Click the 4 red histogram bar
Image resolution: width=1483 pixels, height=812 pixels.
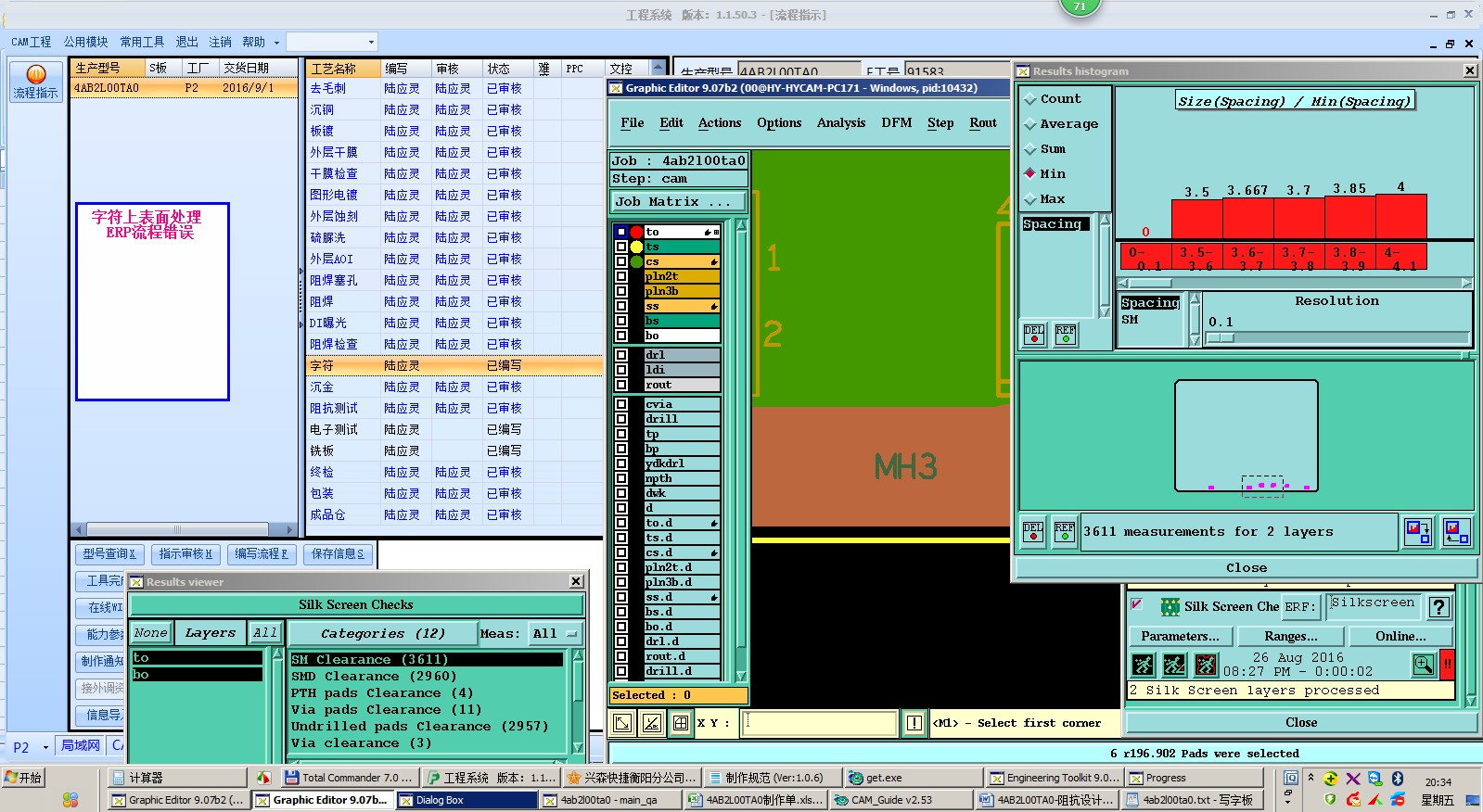[x=1400, y=217]
